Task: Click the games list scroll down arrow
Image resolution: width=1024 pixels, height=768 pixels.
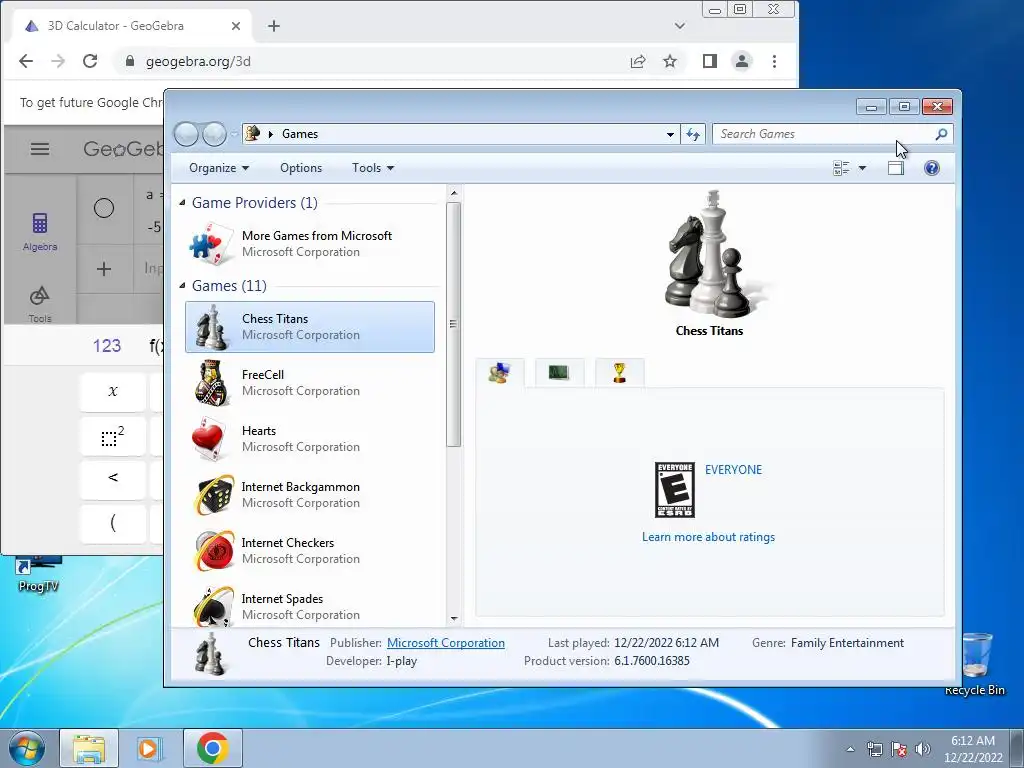Action: pyautogui.click(x=454, y=618)
